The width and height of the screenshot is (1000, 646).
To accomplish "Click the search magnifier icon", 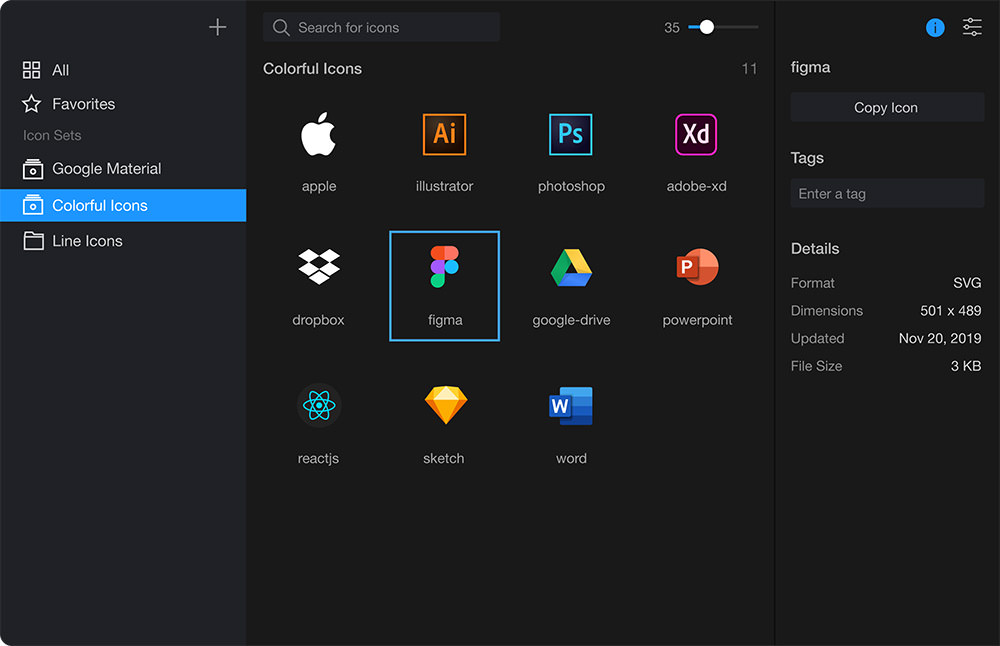I will click(x=281, y=27).
